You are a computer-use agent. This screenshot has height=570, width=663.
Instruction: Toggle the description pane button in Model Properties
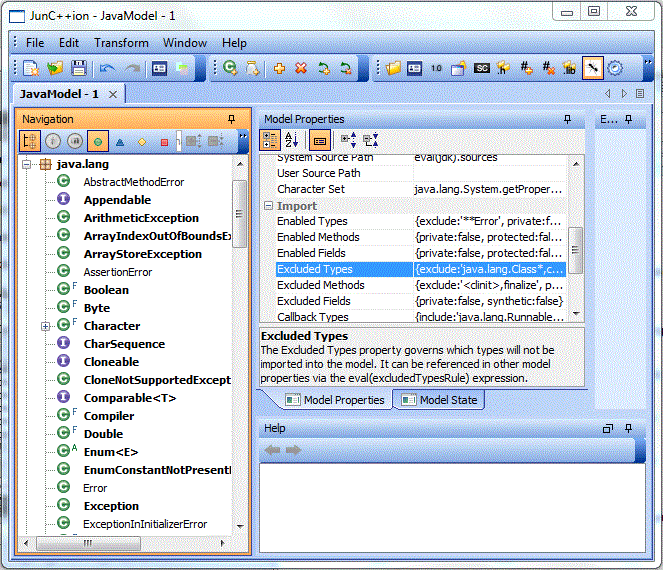click(x=320, y=140)
